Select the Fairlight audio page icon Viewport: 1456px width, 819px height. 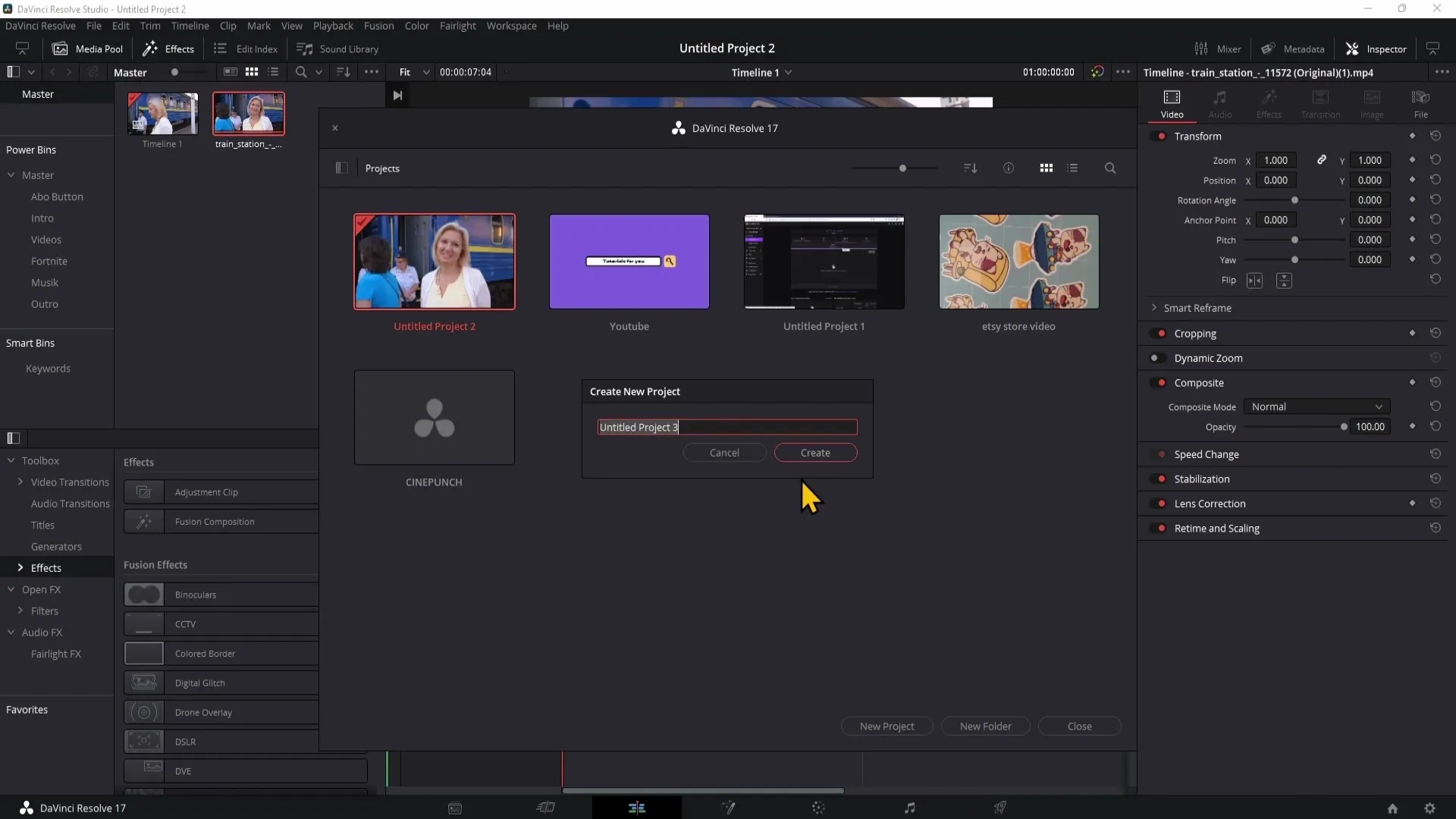tap(910, 808)
